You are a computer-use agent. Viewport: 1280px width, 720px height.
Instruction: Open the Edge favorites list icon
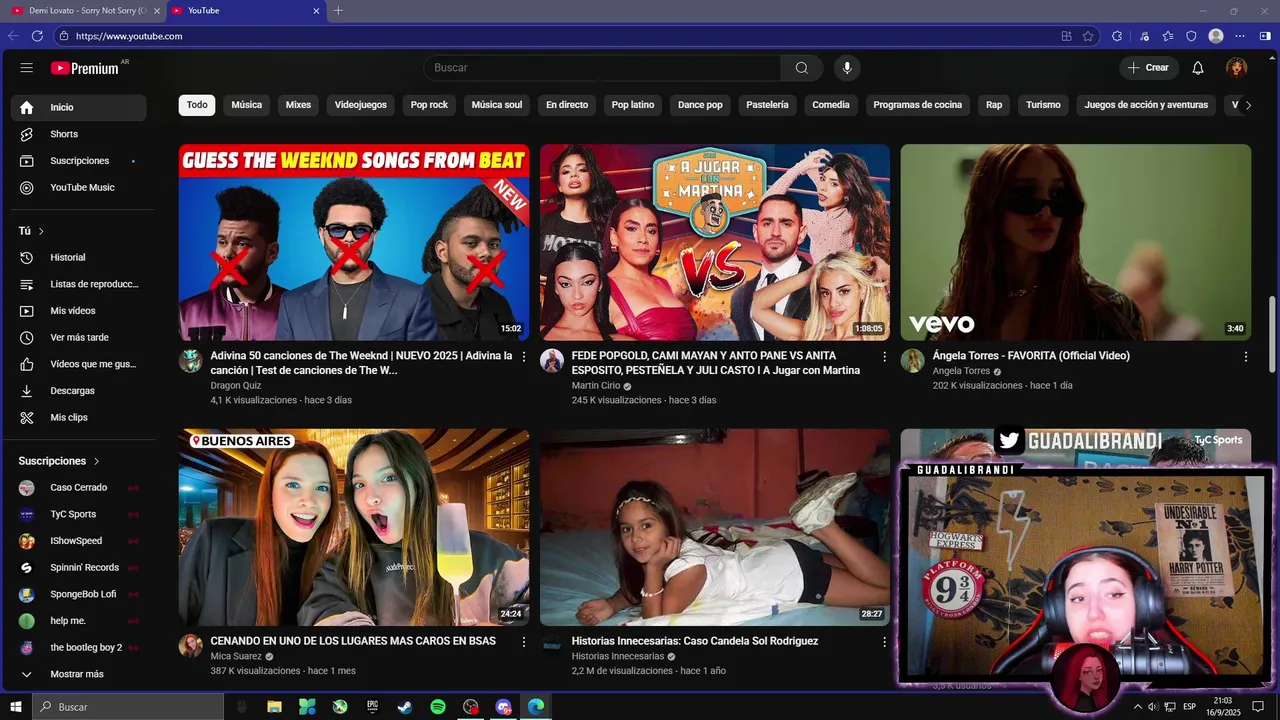(x=1168, y=36)
